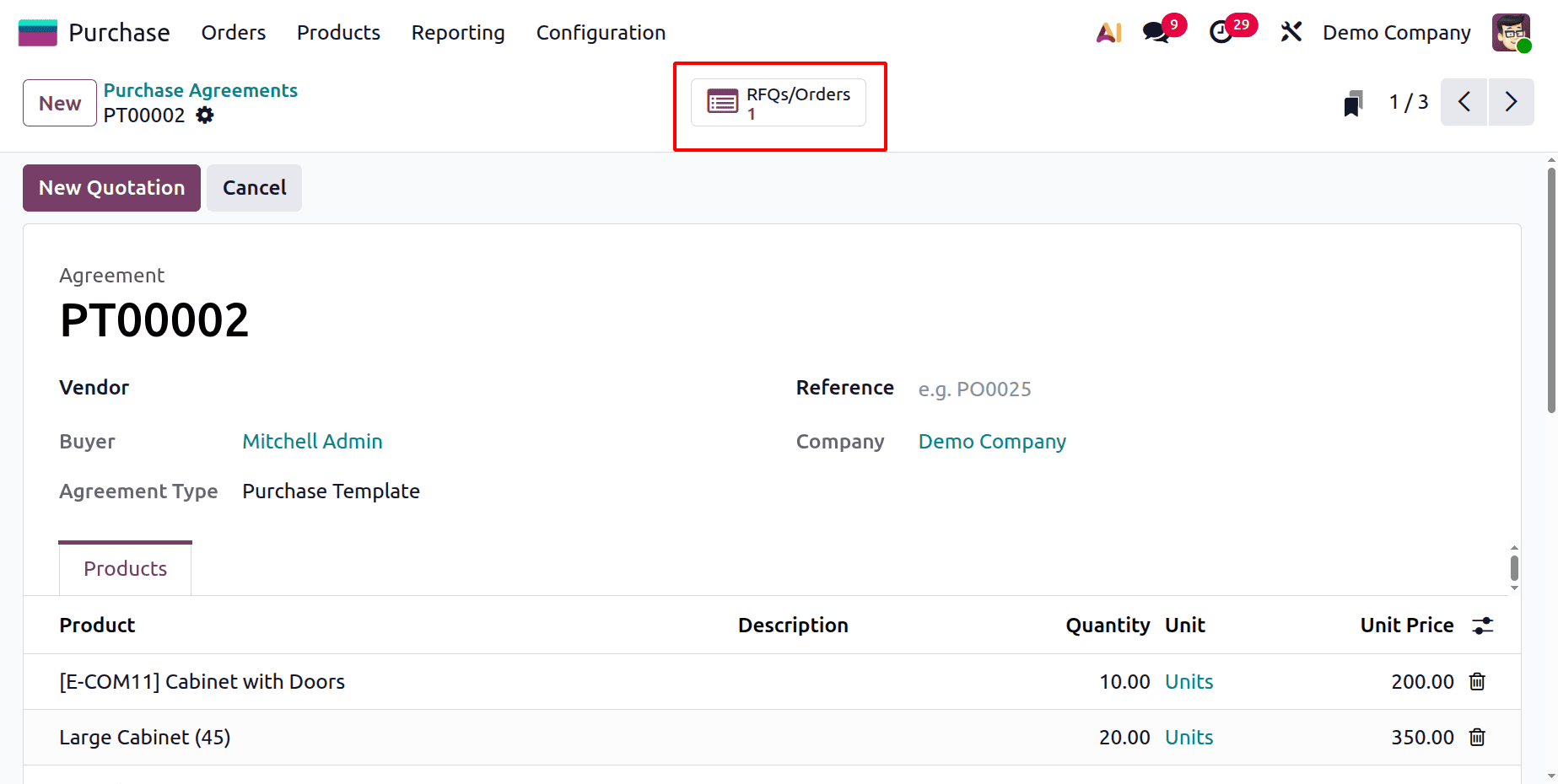Open the optional columns icon near Unit Price

point(1484,626)
